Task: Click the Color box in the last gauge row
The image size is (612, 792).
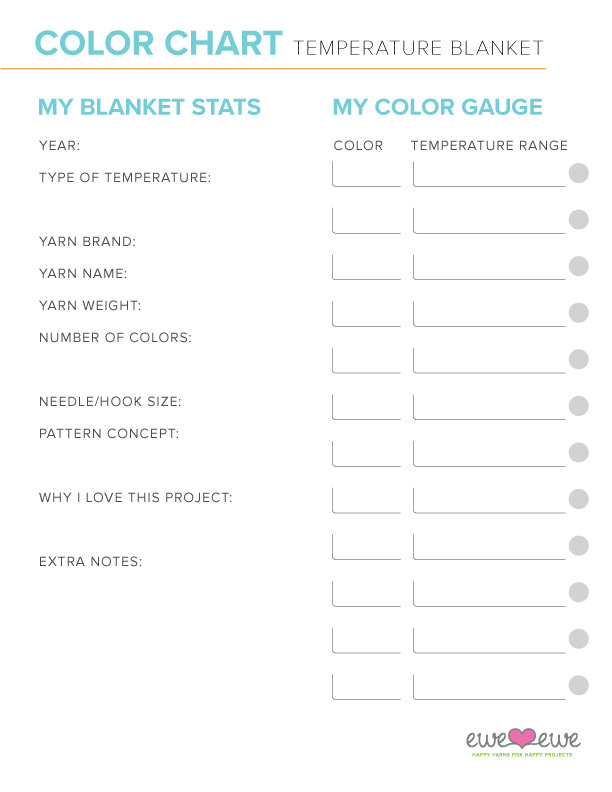Action: click(x=366, y=686)
